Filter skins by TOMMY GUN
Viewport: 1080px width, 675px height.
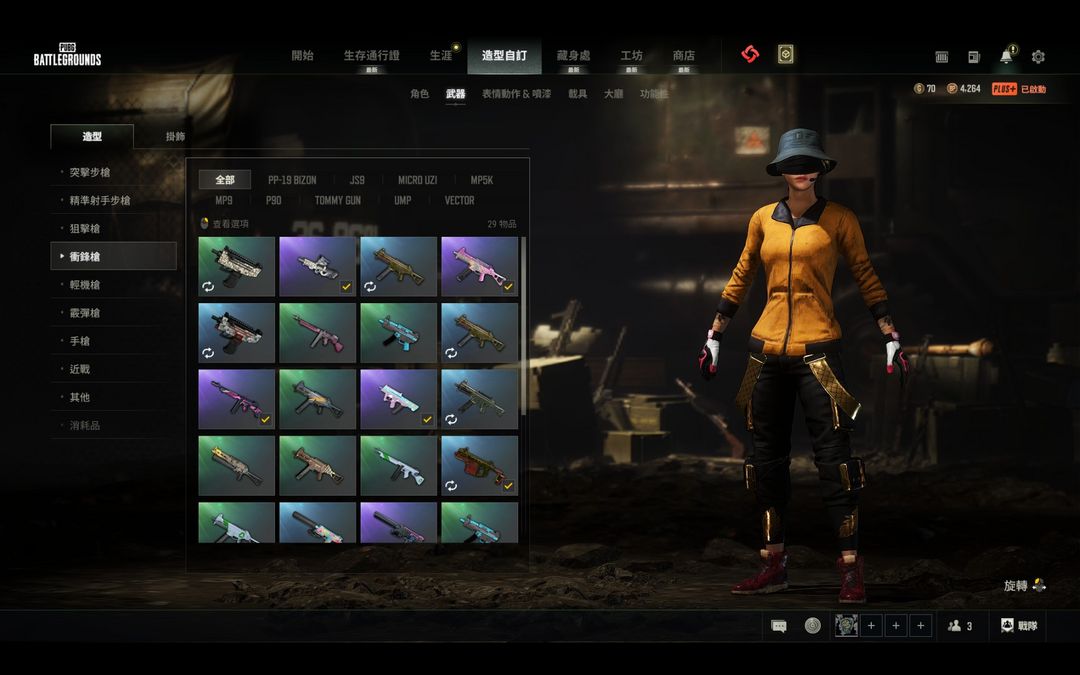[338, 200]
